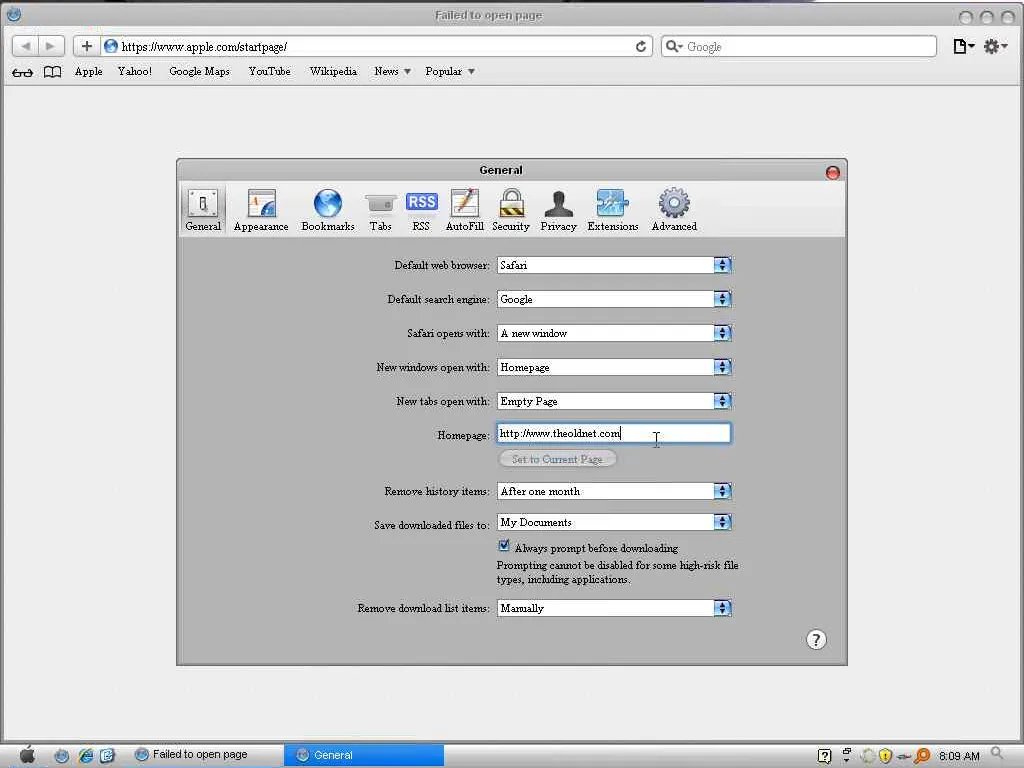Open the Yahoo! bookmark link
Image resolution: width=1024 pixels, height=768 pixels.
tap(135, 71)
